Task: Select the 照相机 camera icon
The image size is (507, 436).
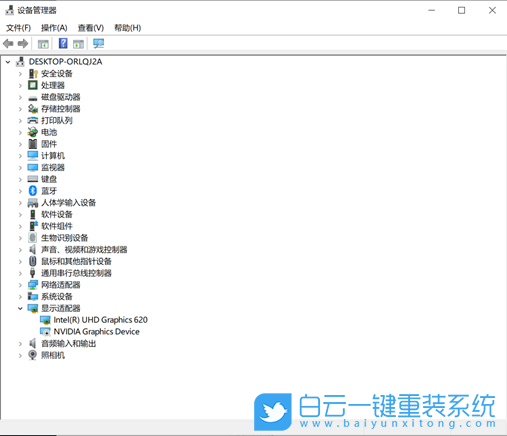Action: (x=33, y=355)
